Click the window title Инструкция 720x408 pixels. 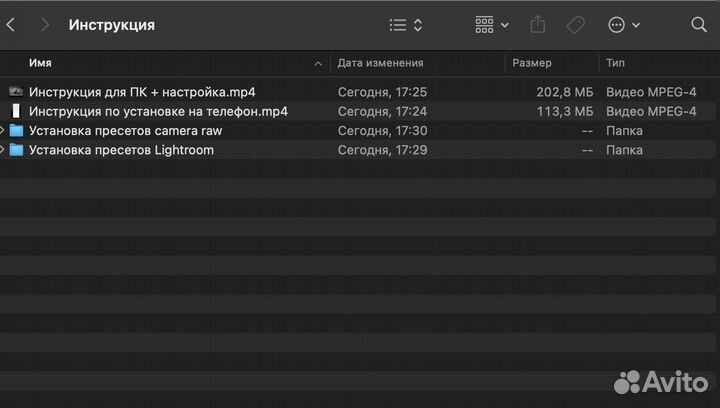pos(112,25)
